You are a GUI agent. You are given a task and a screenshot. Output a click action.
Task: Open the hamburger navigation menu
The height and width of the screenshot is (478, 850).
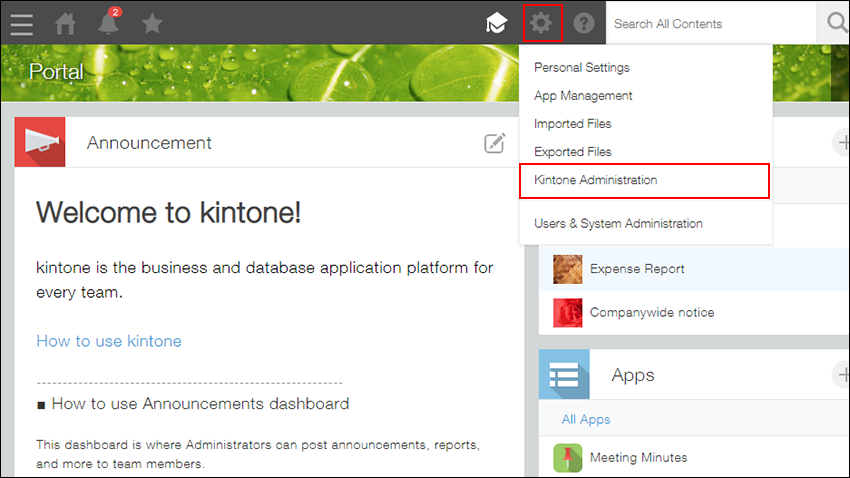point(22,24)
